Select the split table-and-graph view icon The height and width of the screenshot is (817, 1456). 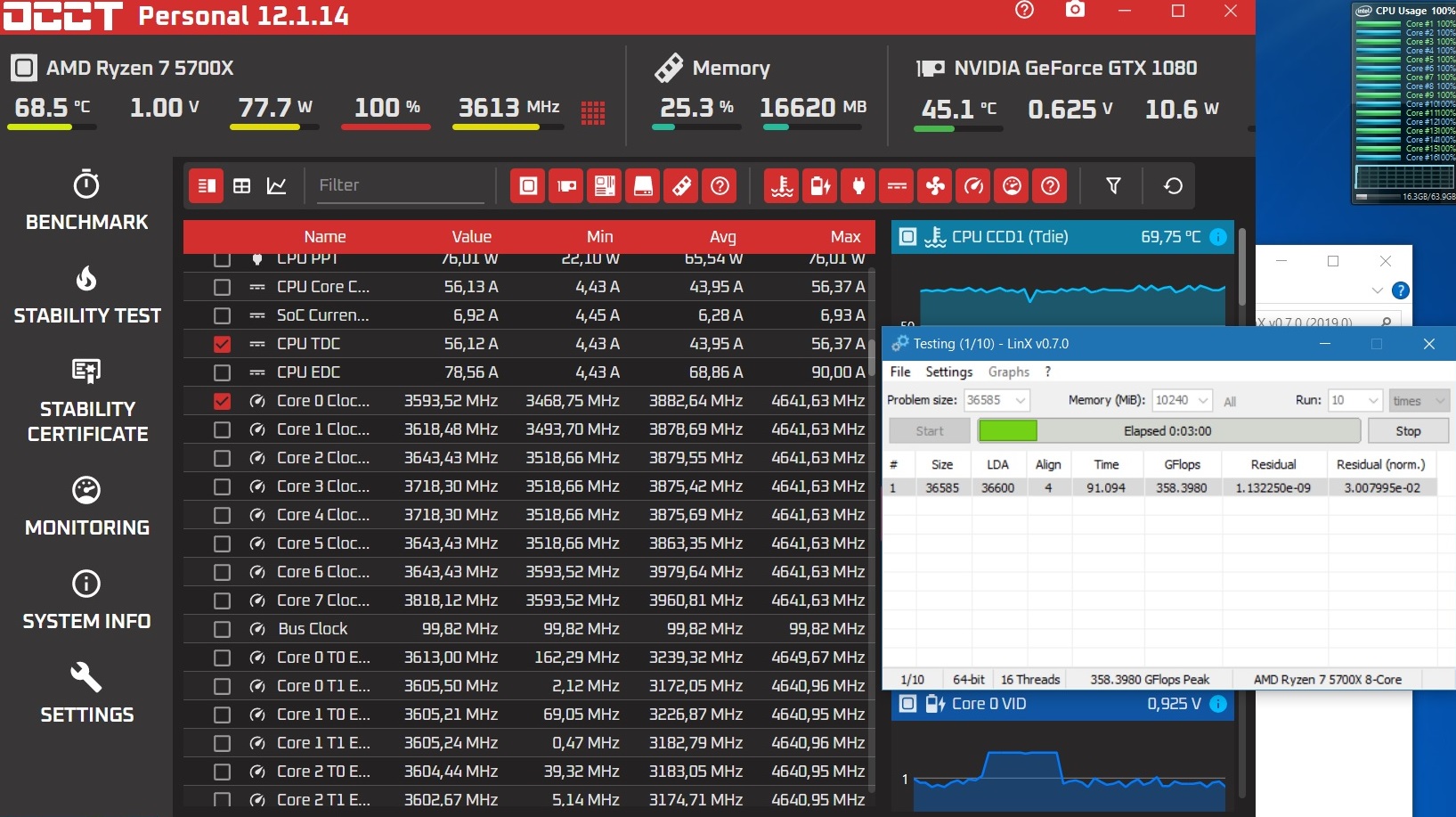(x=206, y=185)
